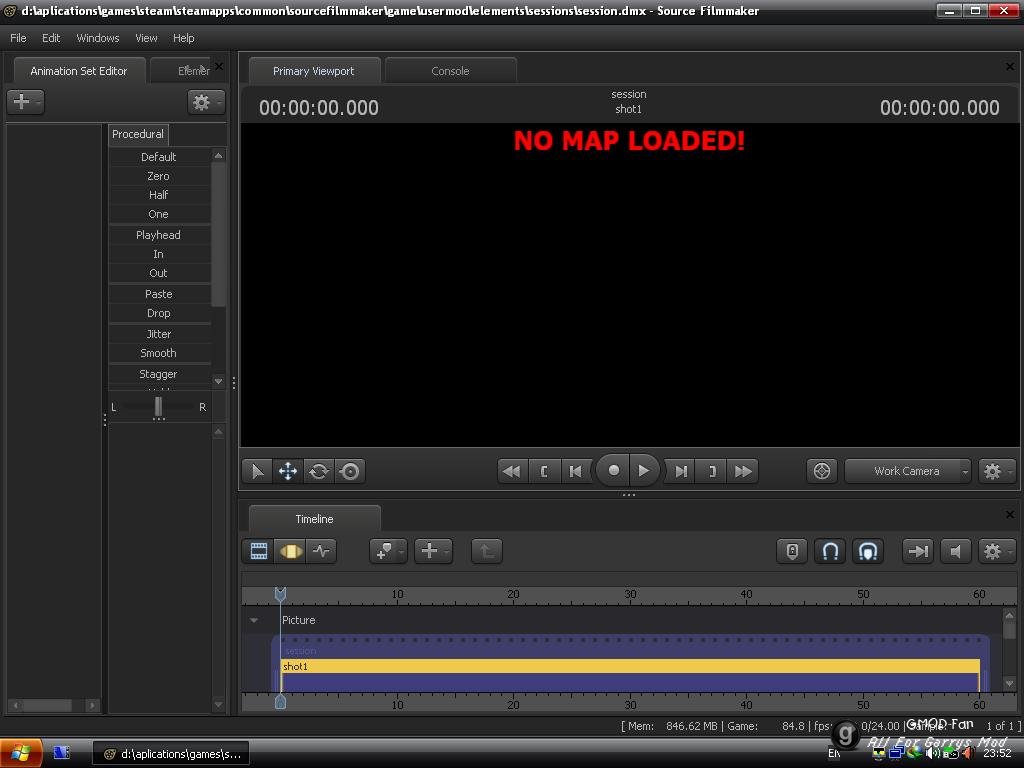The height and width of the screenshot is (768, 1024).
Task: Apply the Jitter preset
Action: click(159, 334)
